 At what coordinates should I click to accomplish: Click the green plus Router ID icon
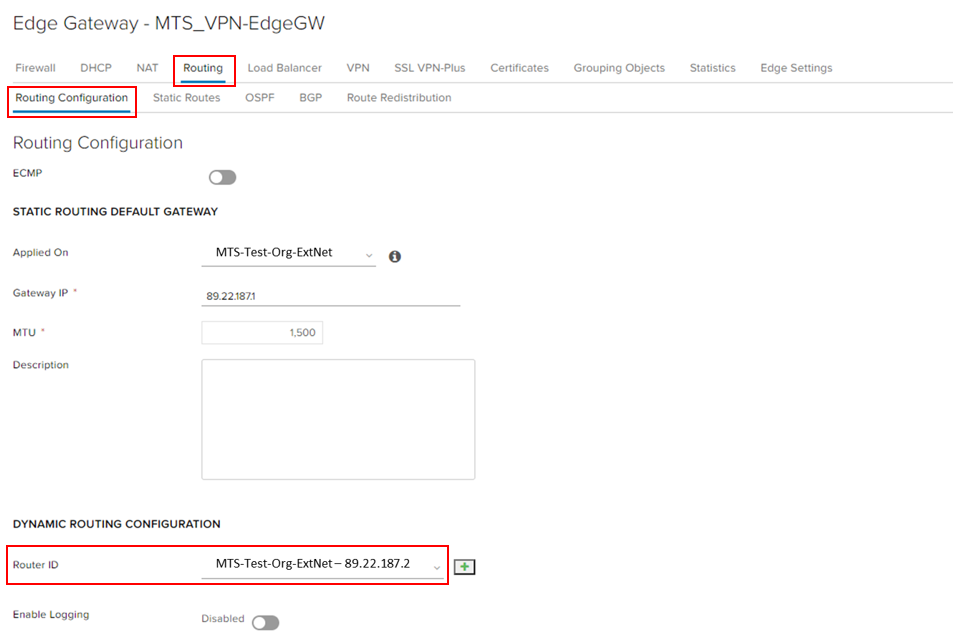click(464, 567)
